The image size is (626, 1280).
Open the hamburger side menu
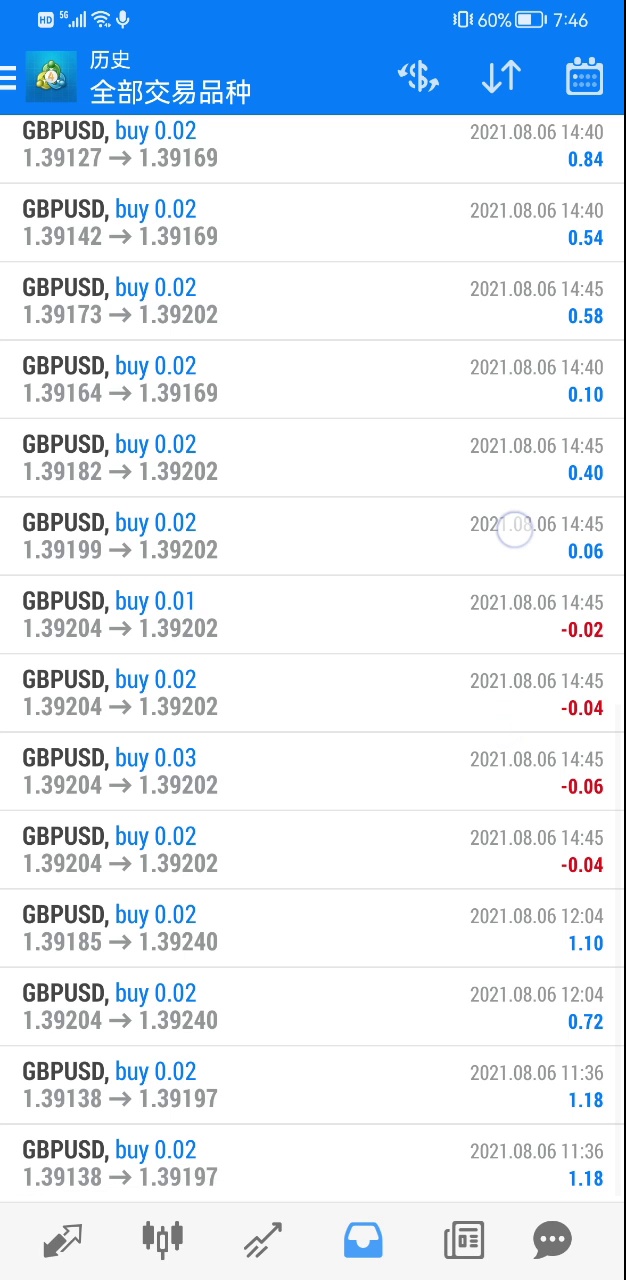pos(9,77)
